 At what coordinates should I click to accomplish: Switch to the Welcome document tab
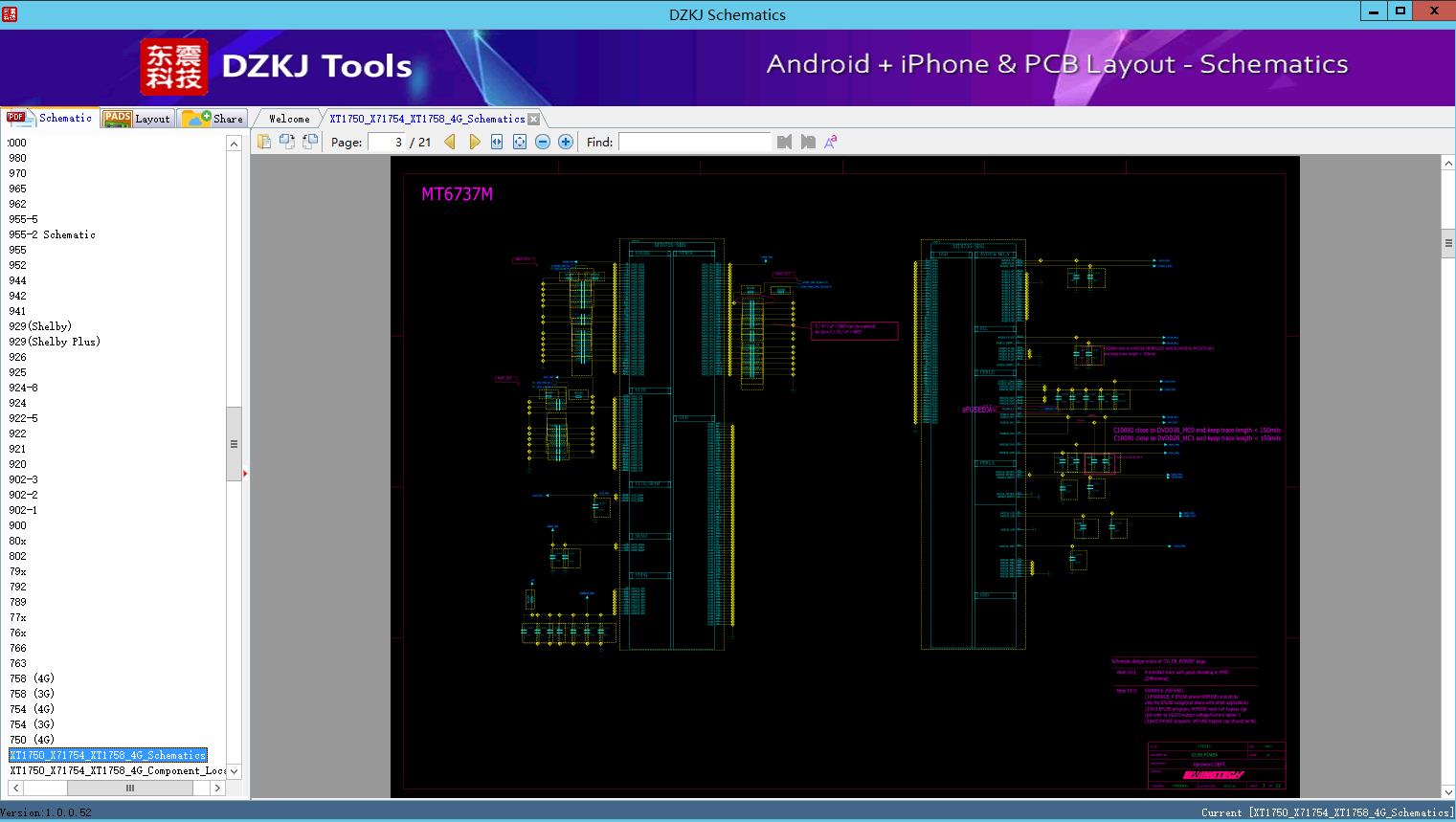[x=289, y=119]
